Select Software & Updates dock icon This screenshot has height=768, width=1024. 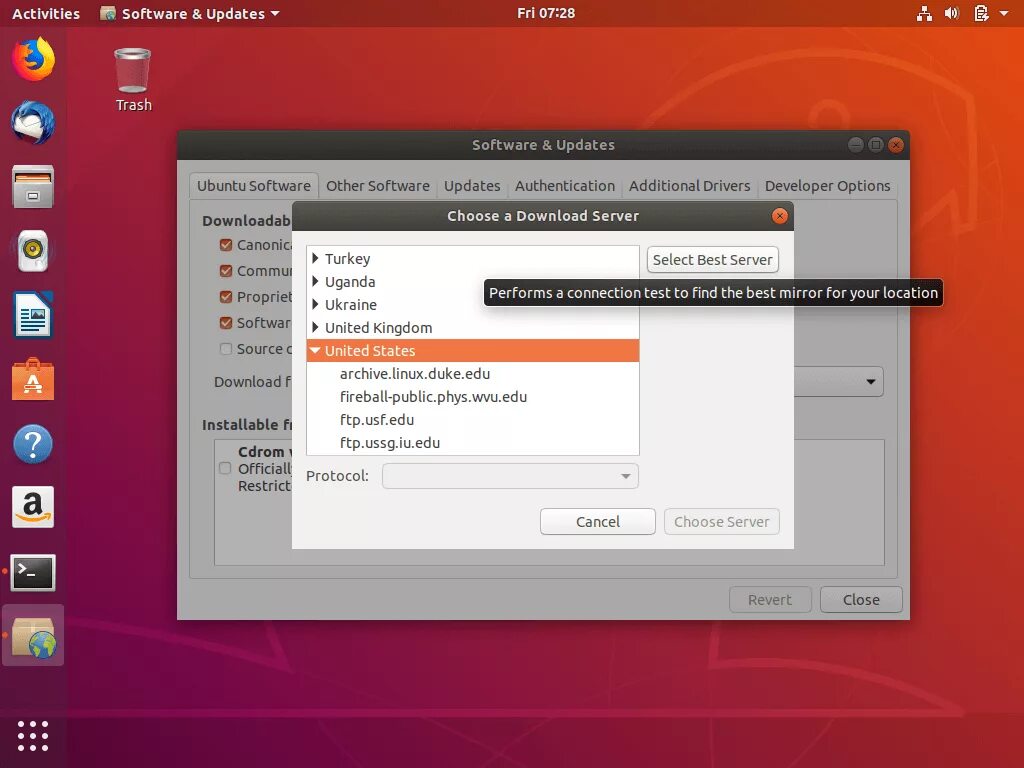pos(33,635)
